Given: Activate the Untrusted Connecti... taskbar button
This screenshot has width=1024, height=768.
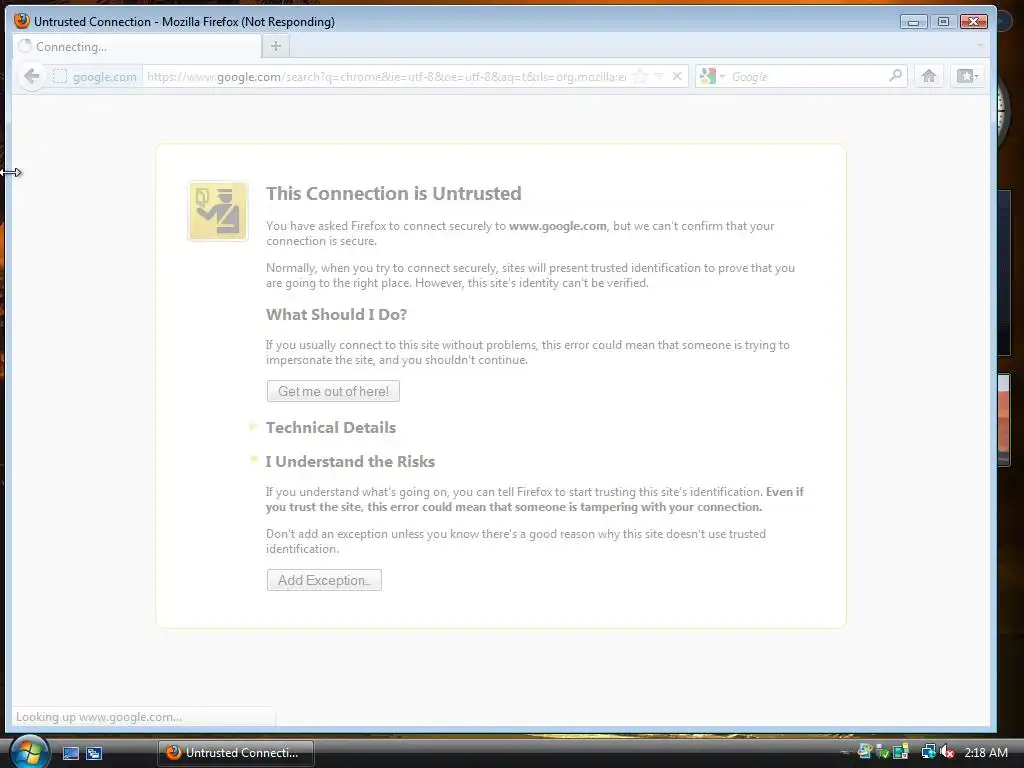Looking at the screenshot, I should pos(236,752).
